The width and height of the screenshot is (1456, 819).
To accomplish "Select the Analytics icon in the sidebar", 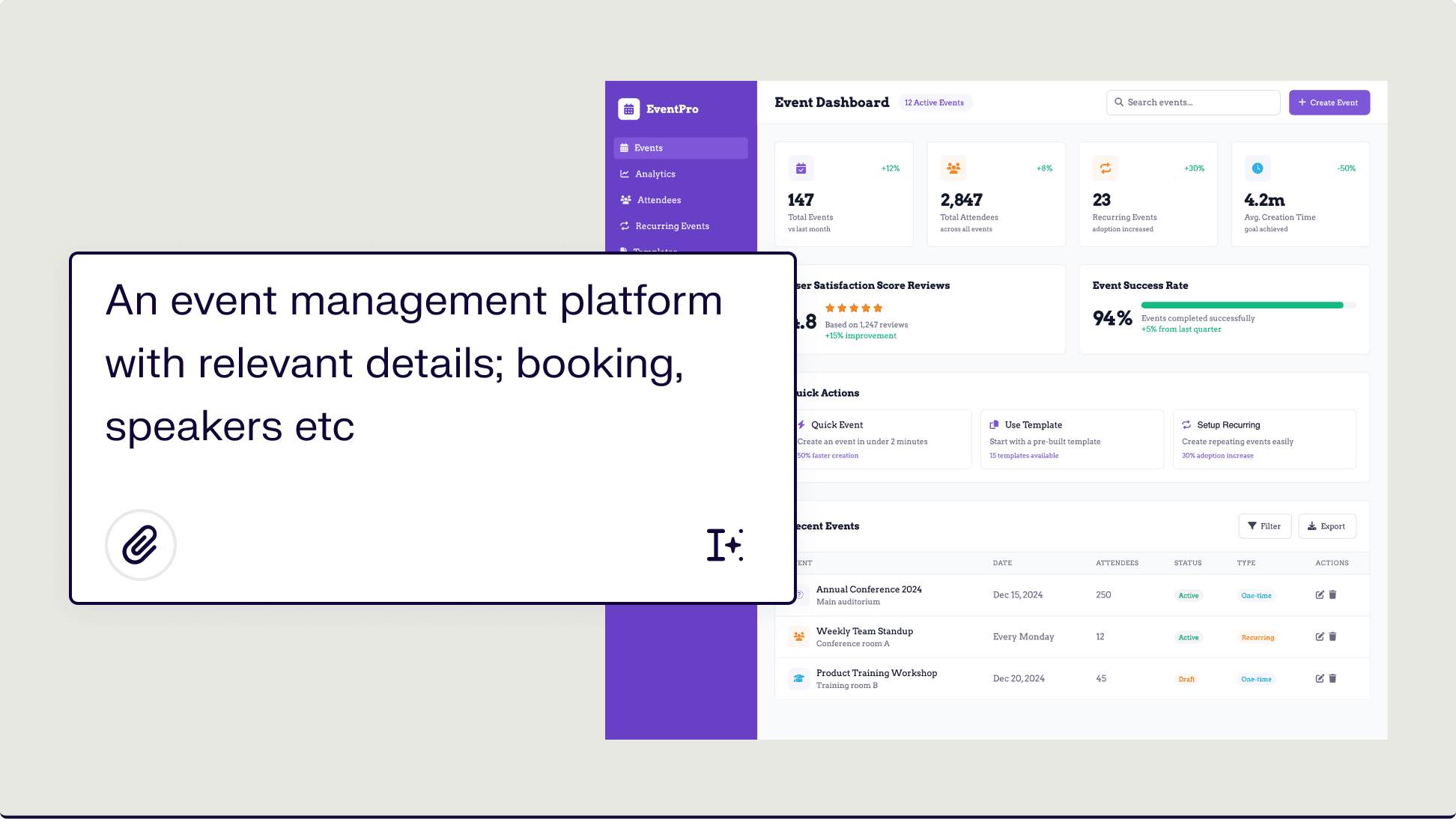I will (x=625, y=174).
